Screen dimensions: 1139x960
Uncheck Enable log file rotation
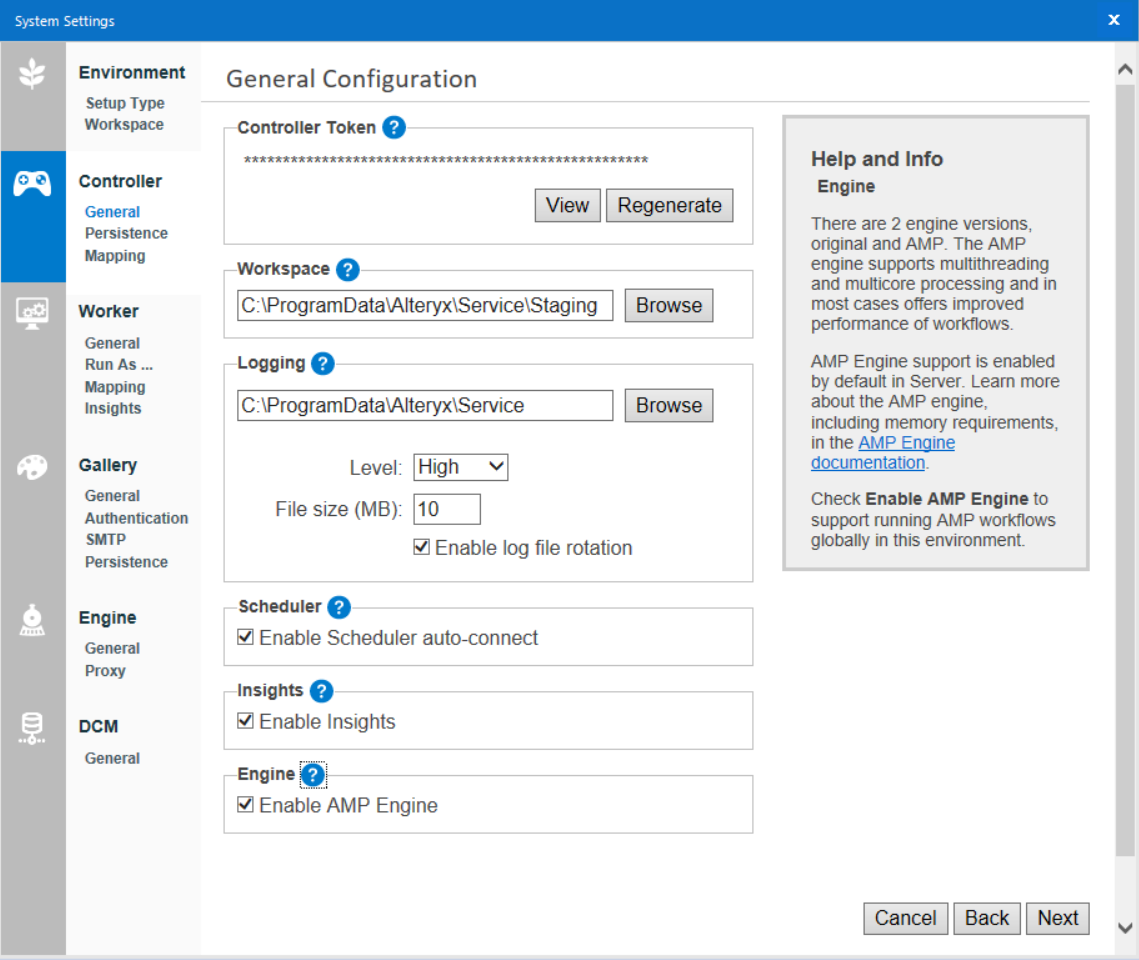(x=421, y=547)
